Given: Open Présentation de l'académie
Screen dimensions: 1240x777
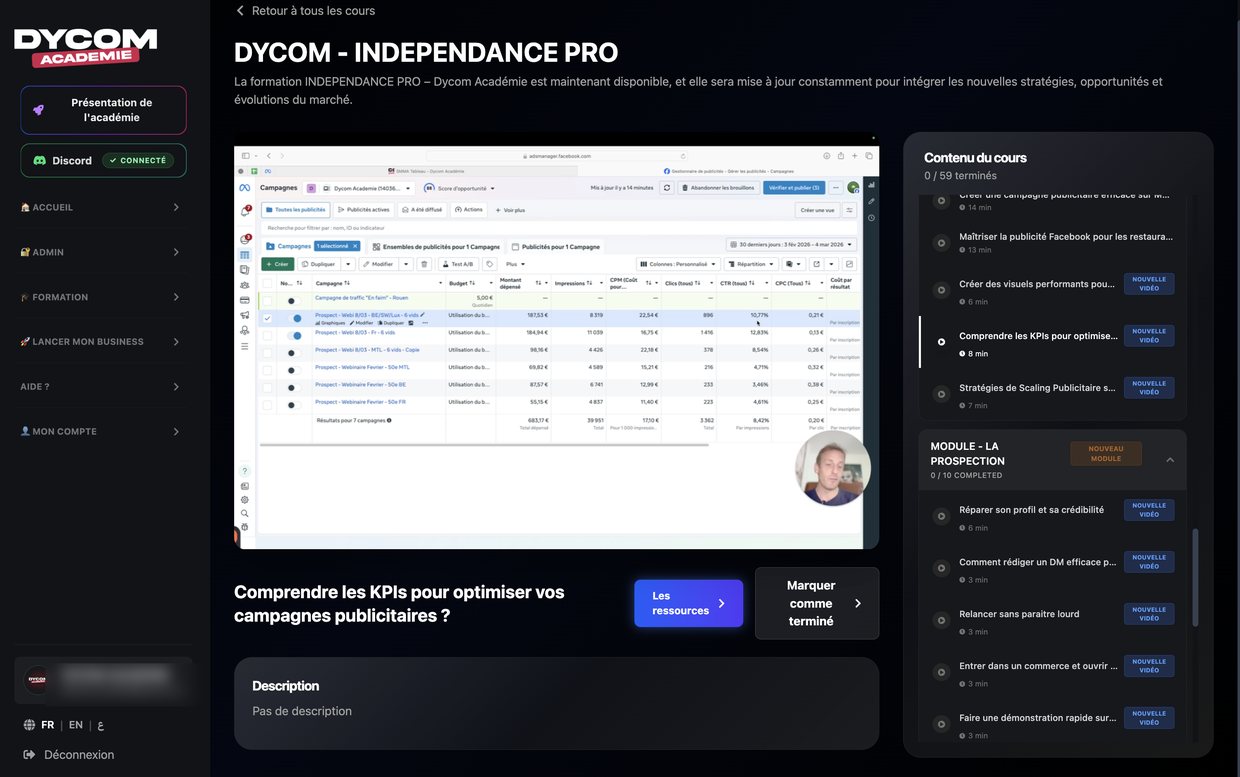Looking at the screenshot, I should point(103,110).
